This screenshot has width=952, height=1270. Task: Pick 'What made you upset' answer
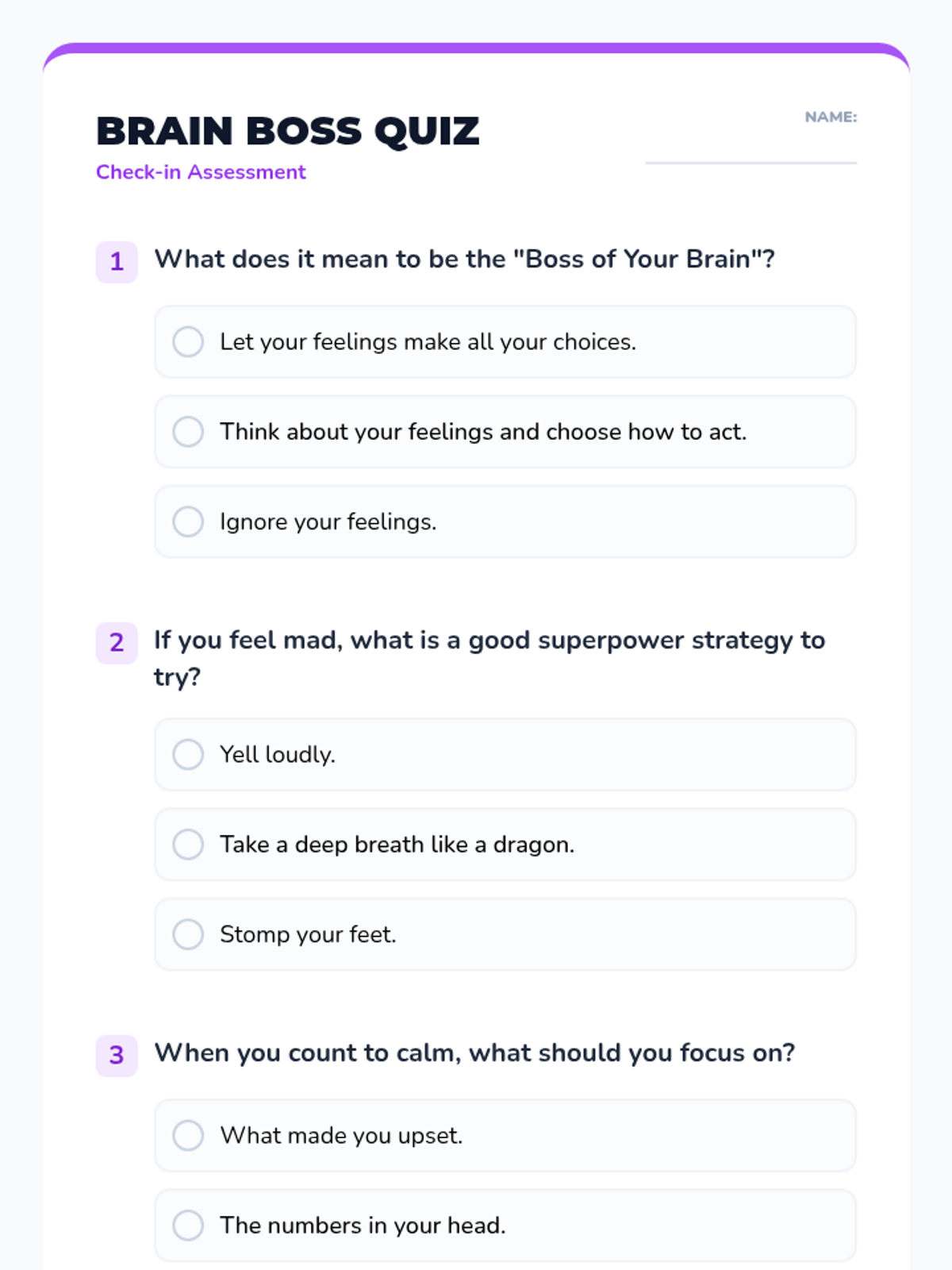[505, 1136]
